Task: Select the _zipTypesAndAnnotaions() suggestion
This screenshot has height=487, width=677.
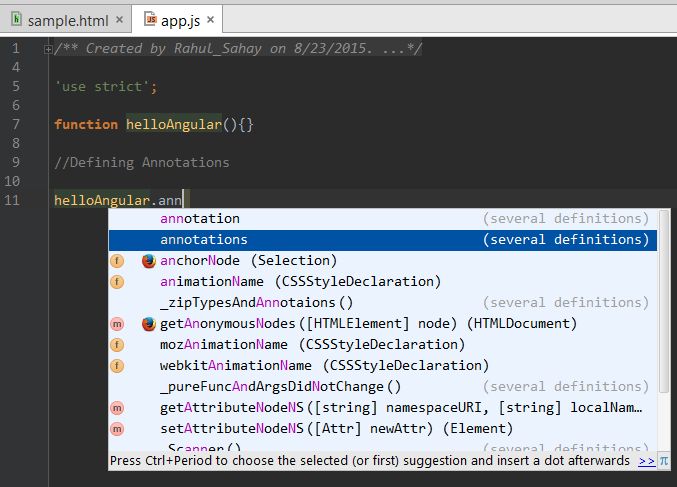Action: [x=383, y=303]
